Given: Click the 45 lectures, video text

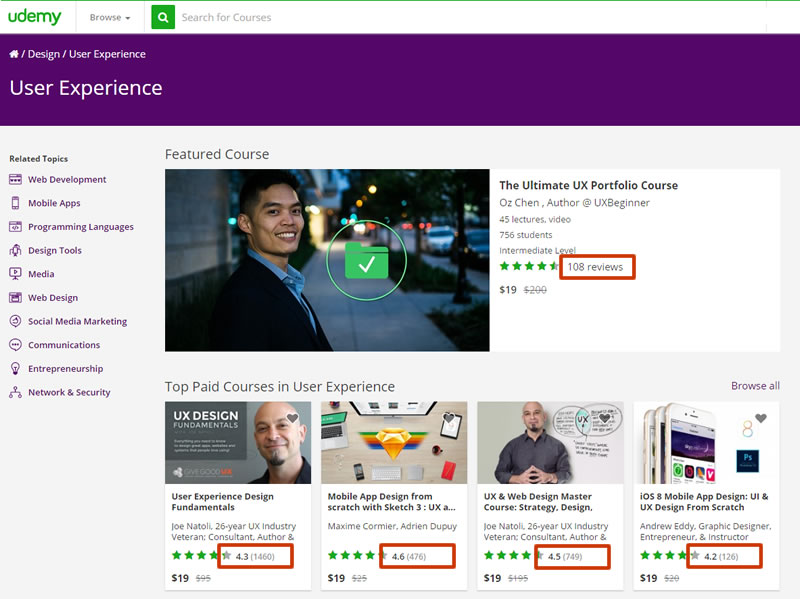Looking at the screenshot, I should coord(535,219).
